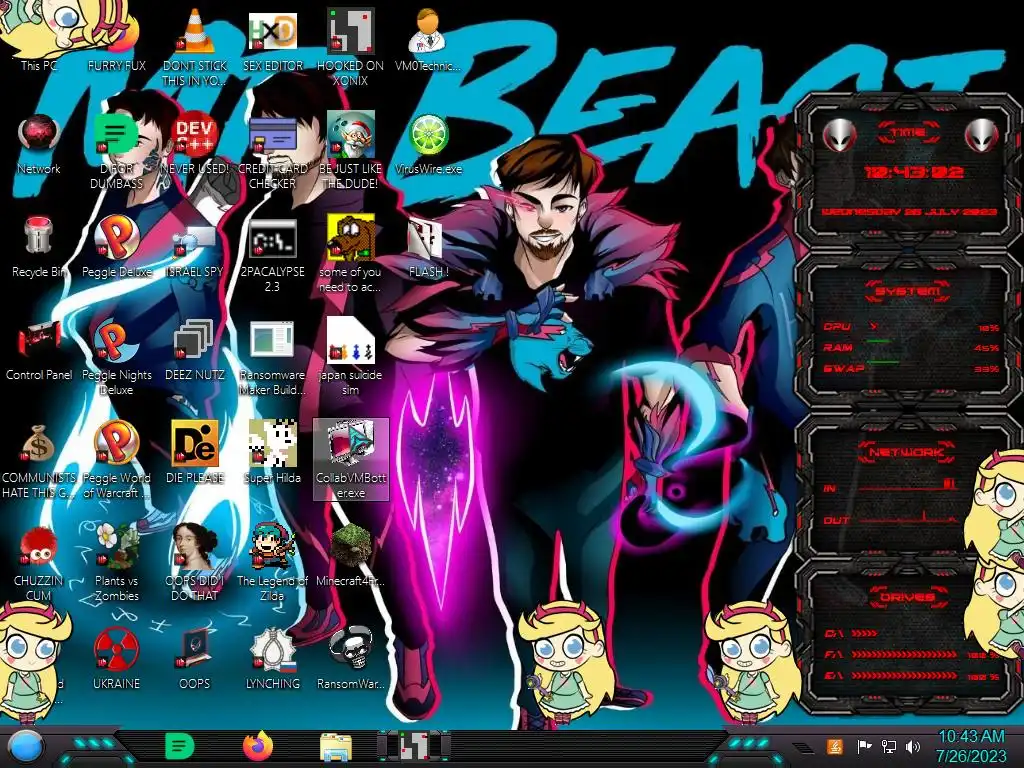Select the japan suicide sim file

click(x=351, y=357)
